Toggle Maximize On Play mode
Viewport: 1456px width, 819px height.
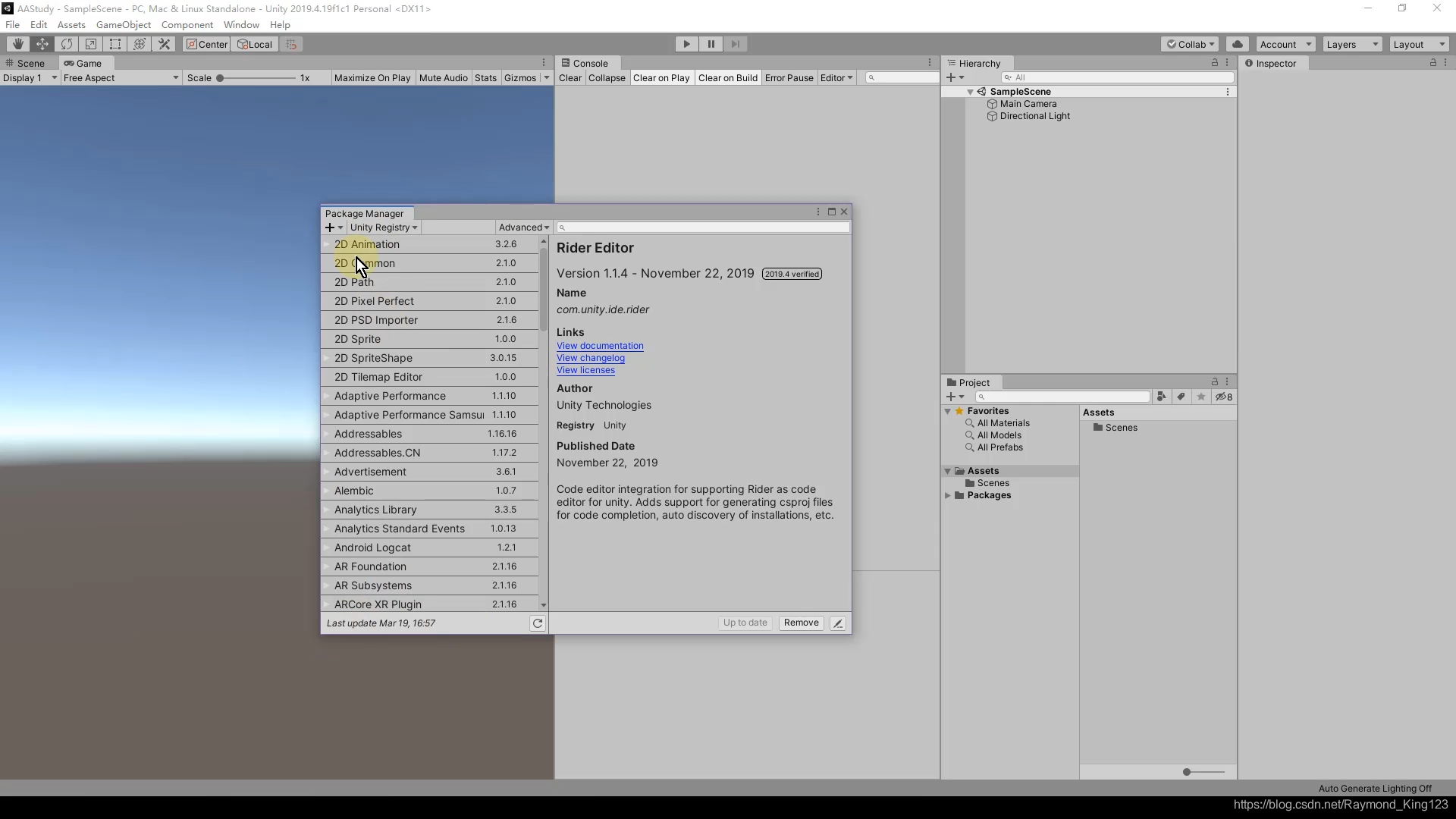371,77
